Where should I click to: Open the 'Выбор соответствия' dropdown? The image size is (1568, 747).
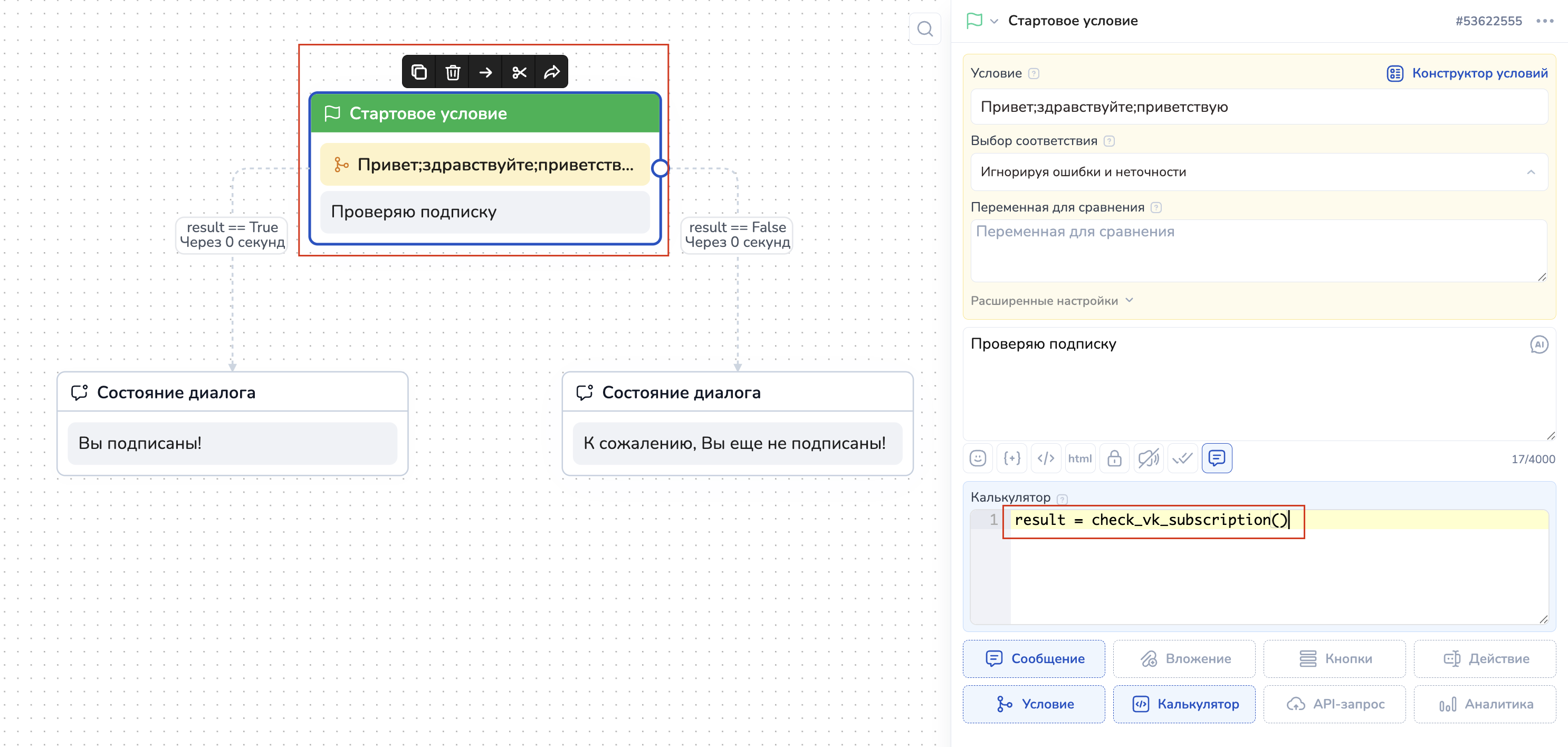(x=1258, y=173)
